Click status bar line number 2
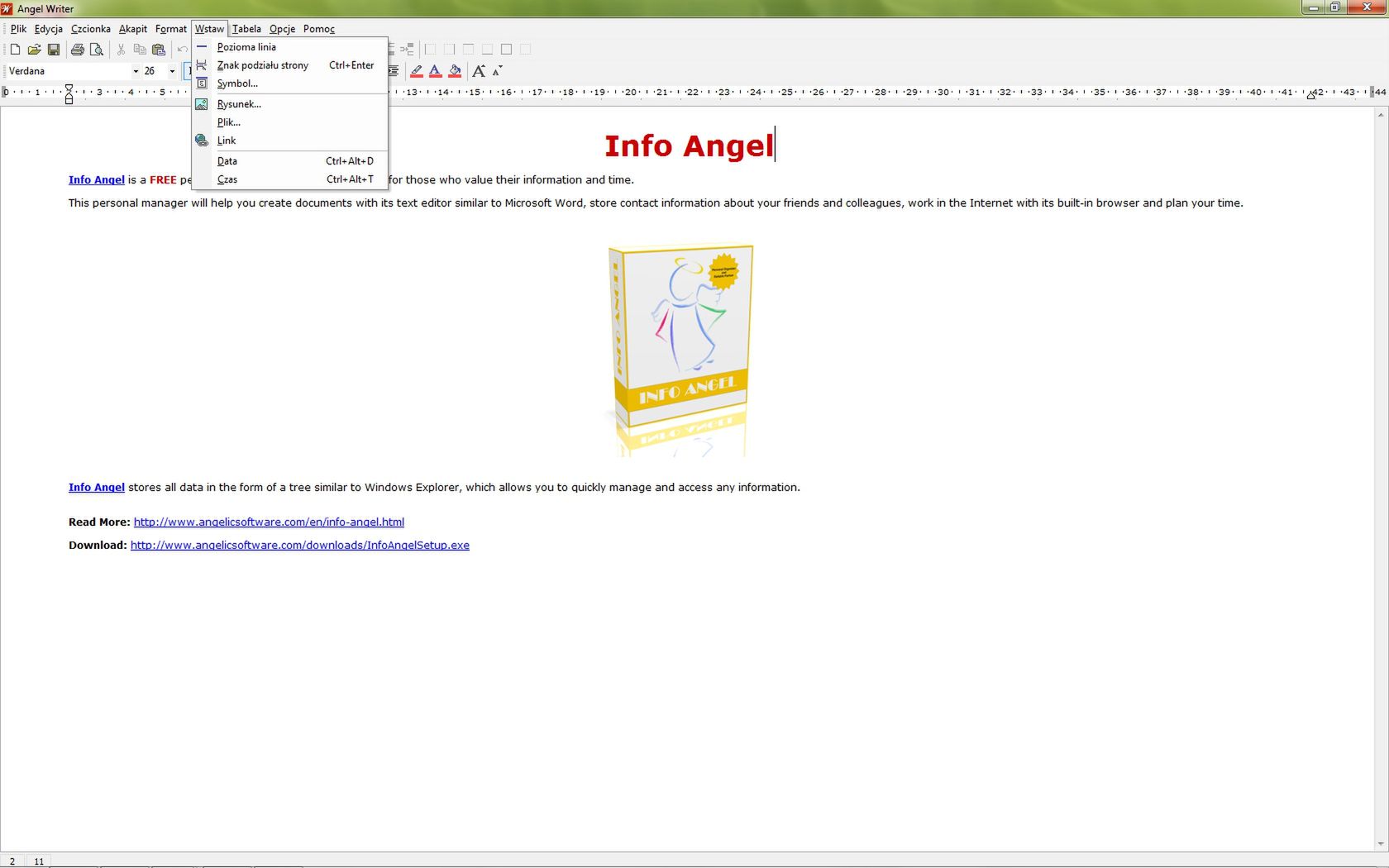1389x868 pixels. (x=12, y=861)
